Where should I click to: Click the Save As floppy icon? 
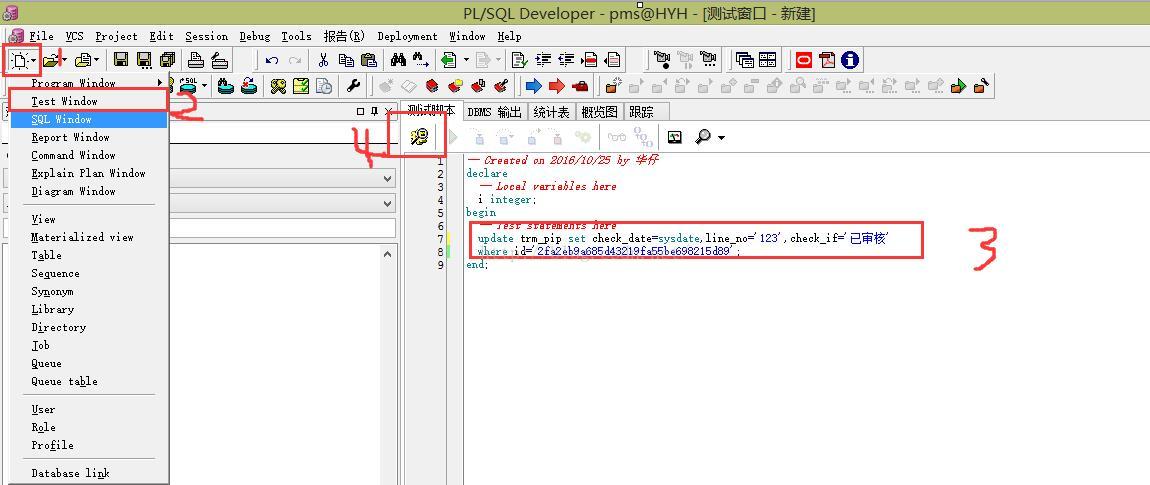pyautogui.click(x=144, y=60)
